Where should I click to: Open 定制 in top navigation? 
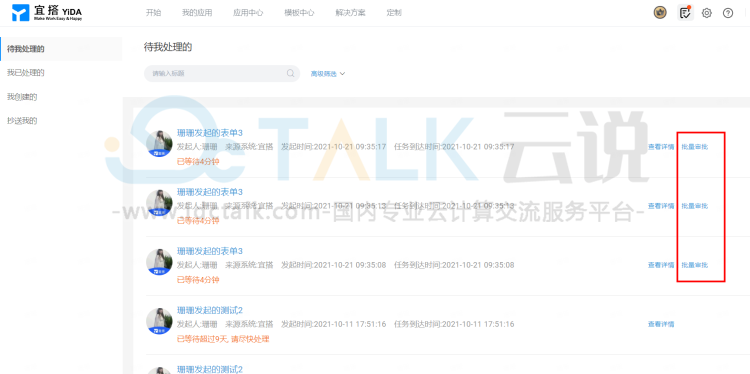point(394,13)
